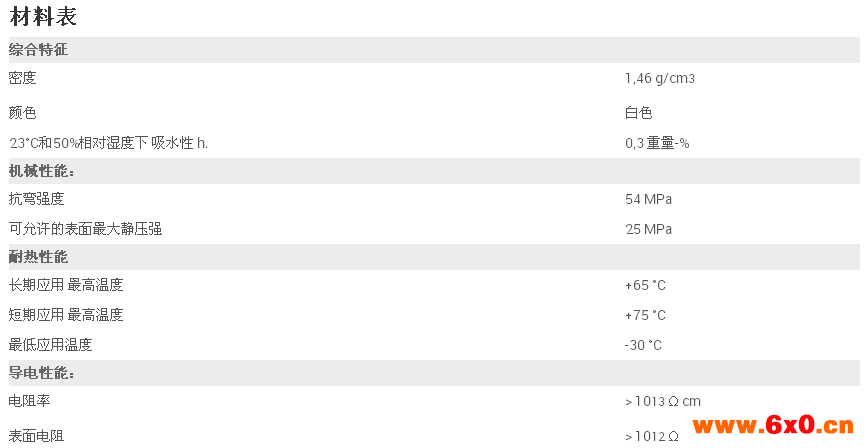Click the 长期应用 最高温度 label

click(x=66, y=285)
